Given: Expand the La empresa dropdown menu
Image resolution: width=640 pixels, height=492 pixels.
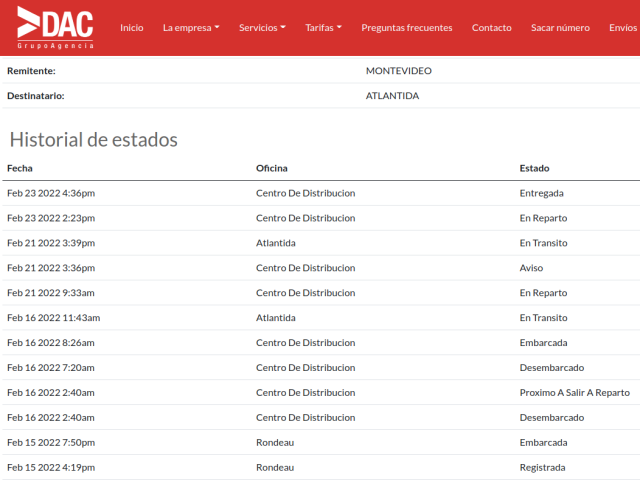Looking at the screenshot, I should (x=191, y=28).
